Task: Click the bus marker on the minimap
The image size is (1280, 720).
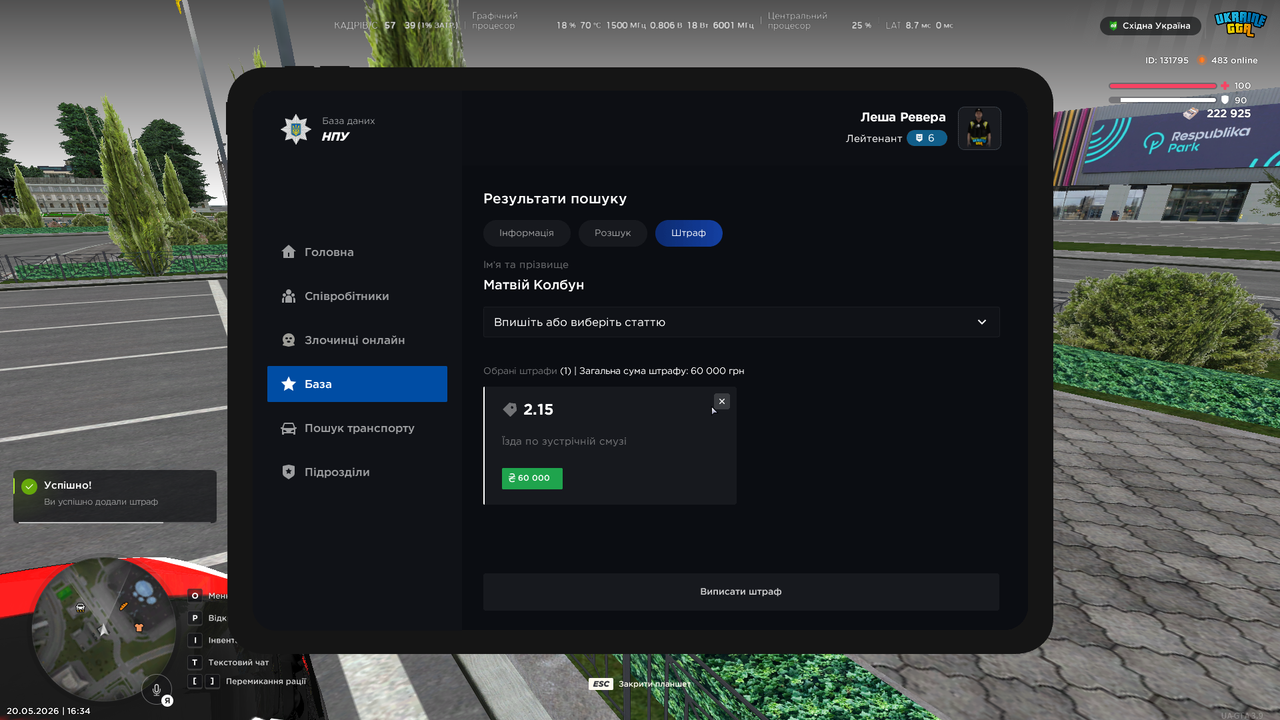Action: point(81,607)
